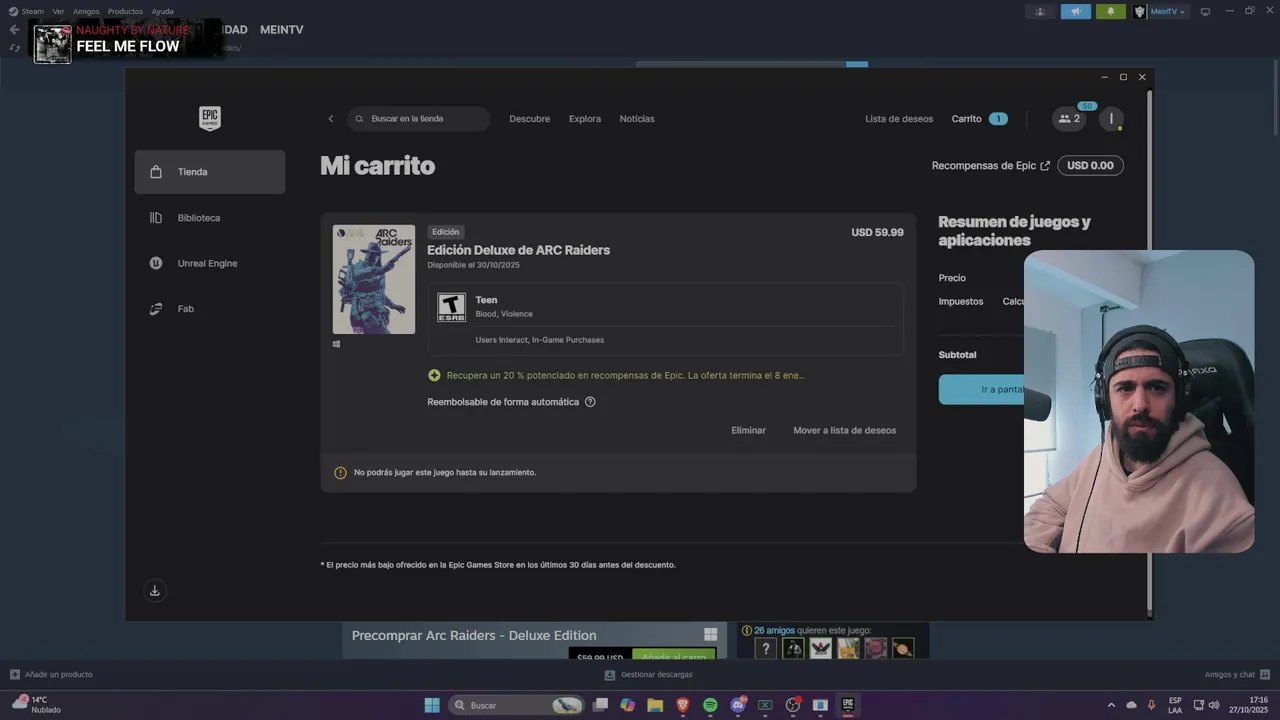The image size is (1280, 720).
Task: Open Gestionar descargas in Steam
Action: pos(649,675)
